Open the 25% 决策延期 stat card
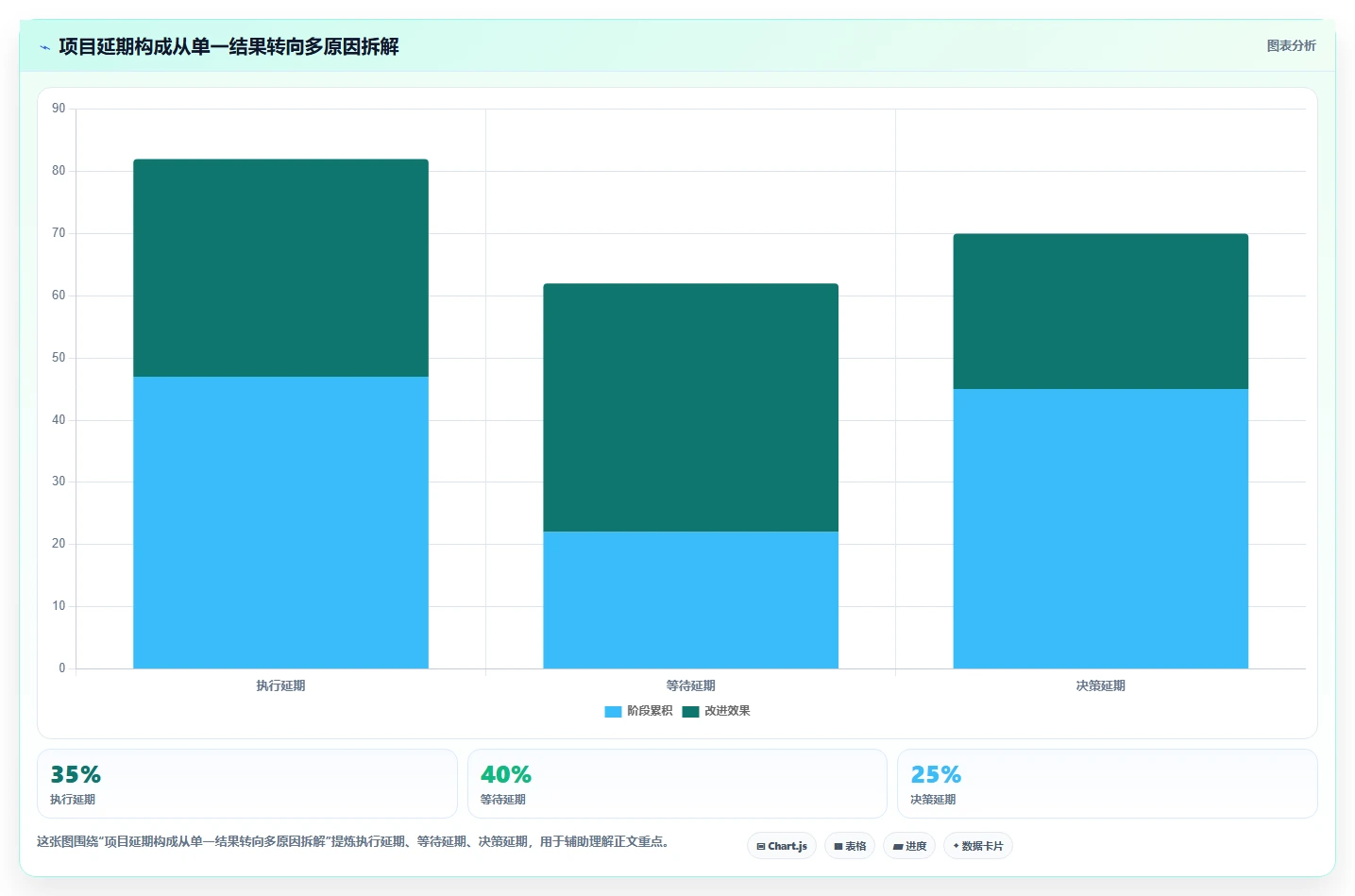The width and height of the screenshot is (1355, 896). pyautogui.click(x=1107, y=784)
